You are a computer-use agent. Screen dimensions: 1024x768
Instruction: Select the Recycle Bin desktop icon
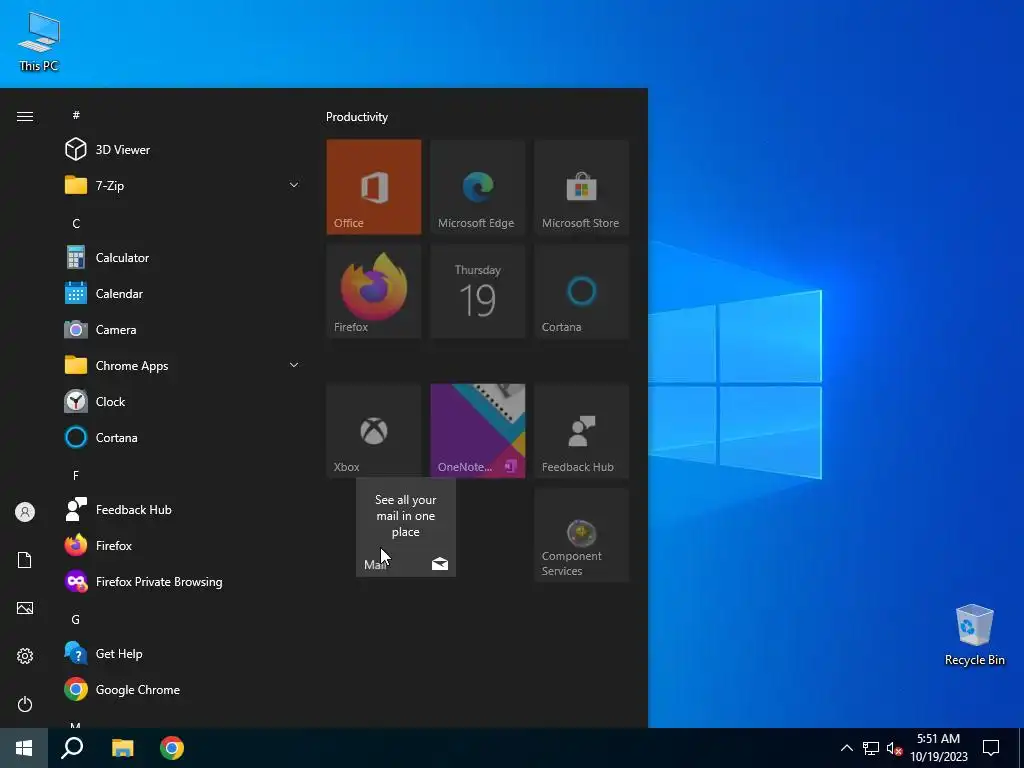[974, 634]
